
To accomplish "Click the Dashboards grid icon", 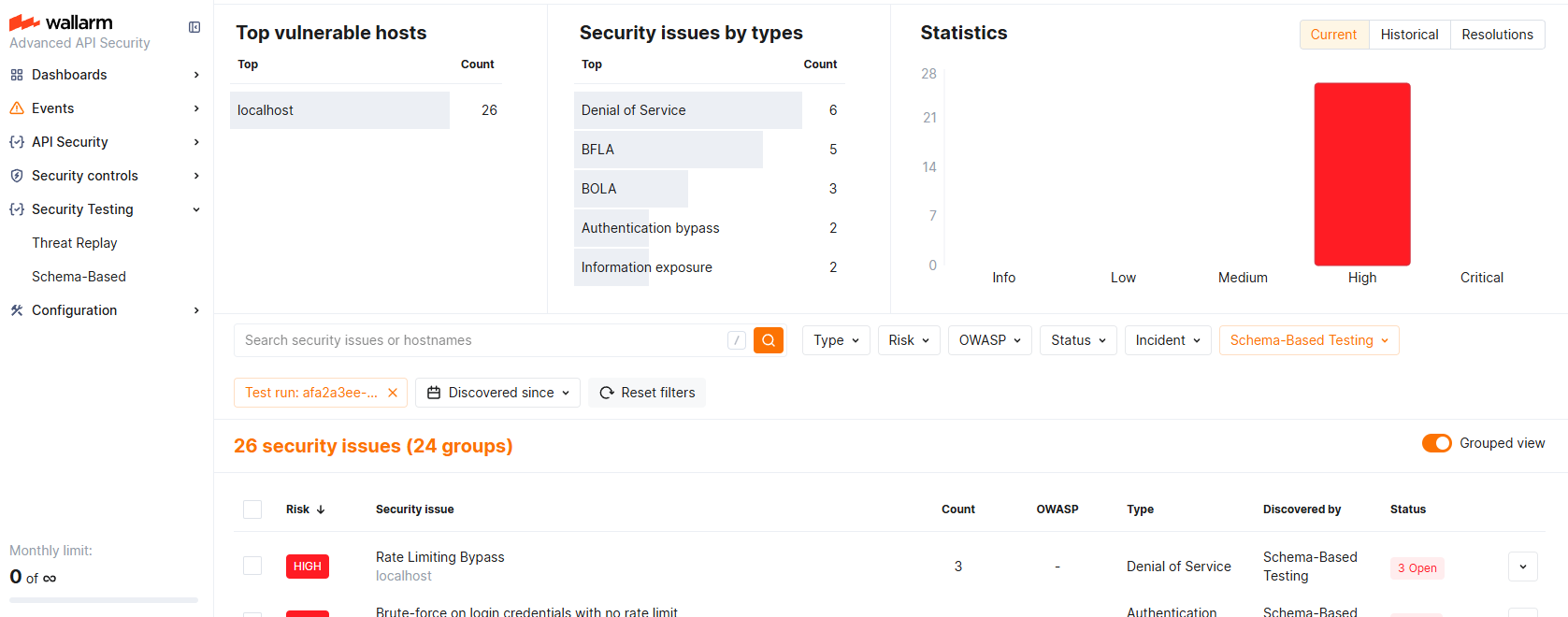I will [x=17, y=75].
